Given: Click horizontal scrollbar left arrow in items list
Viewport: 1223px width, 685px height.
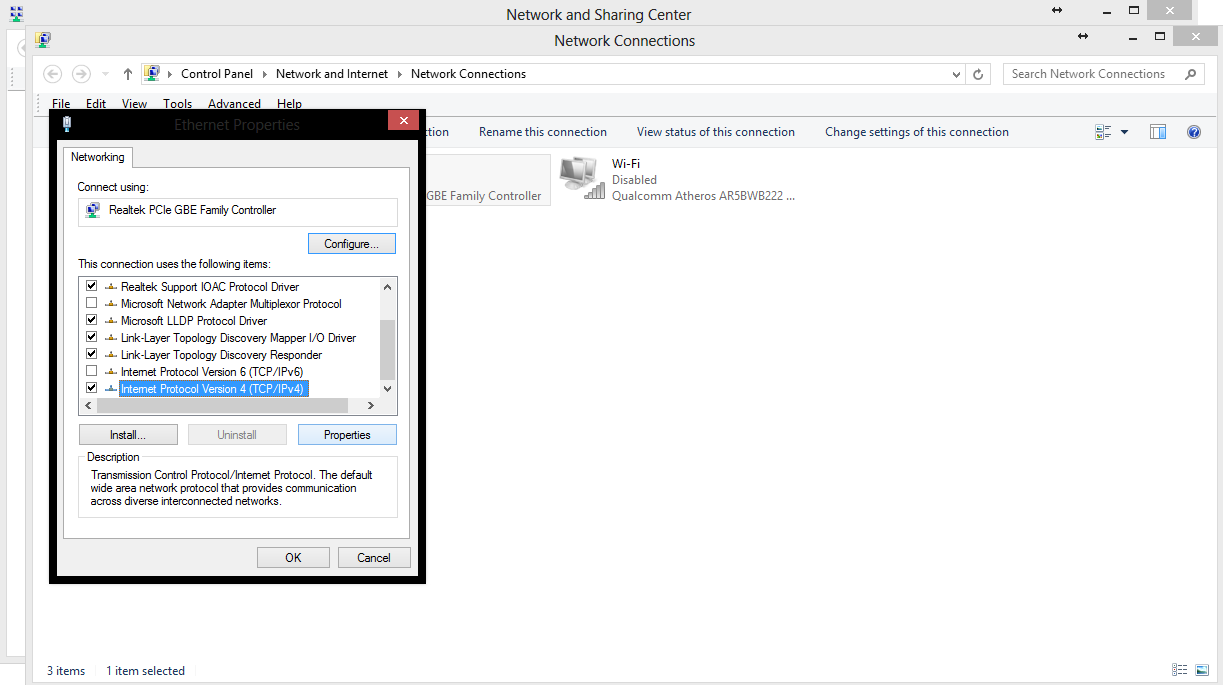Looking at the screenshot, I should tap(87, 405).
